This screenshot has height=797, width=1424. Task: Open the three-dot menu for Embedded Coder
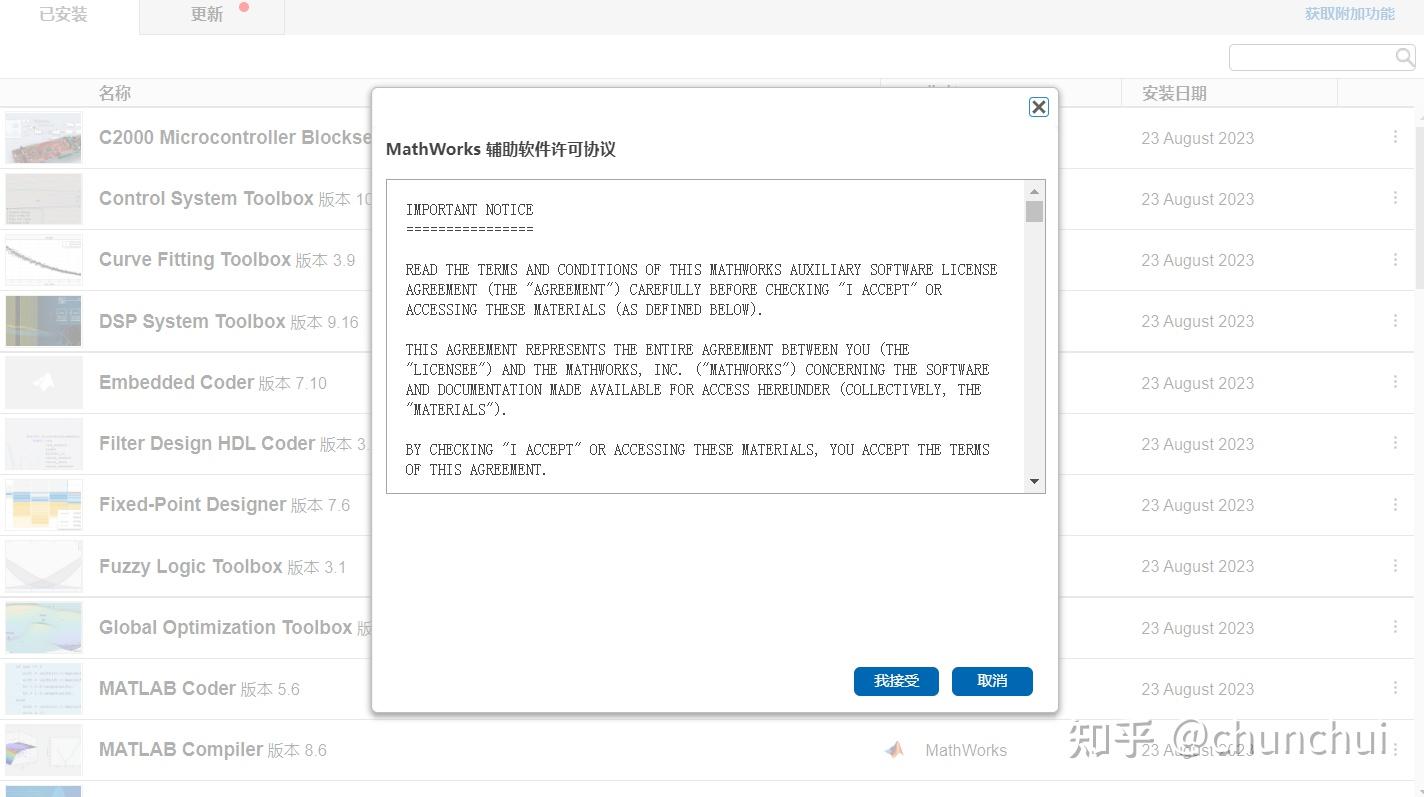(x=1396, y=383)
